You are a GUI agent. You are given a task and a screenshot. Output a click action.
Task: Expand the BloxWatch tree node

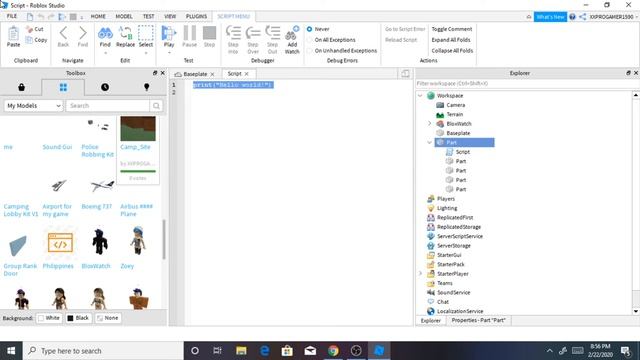[x=429, y=123]
